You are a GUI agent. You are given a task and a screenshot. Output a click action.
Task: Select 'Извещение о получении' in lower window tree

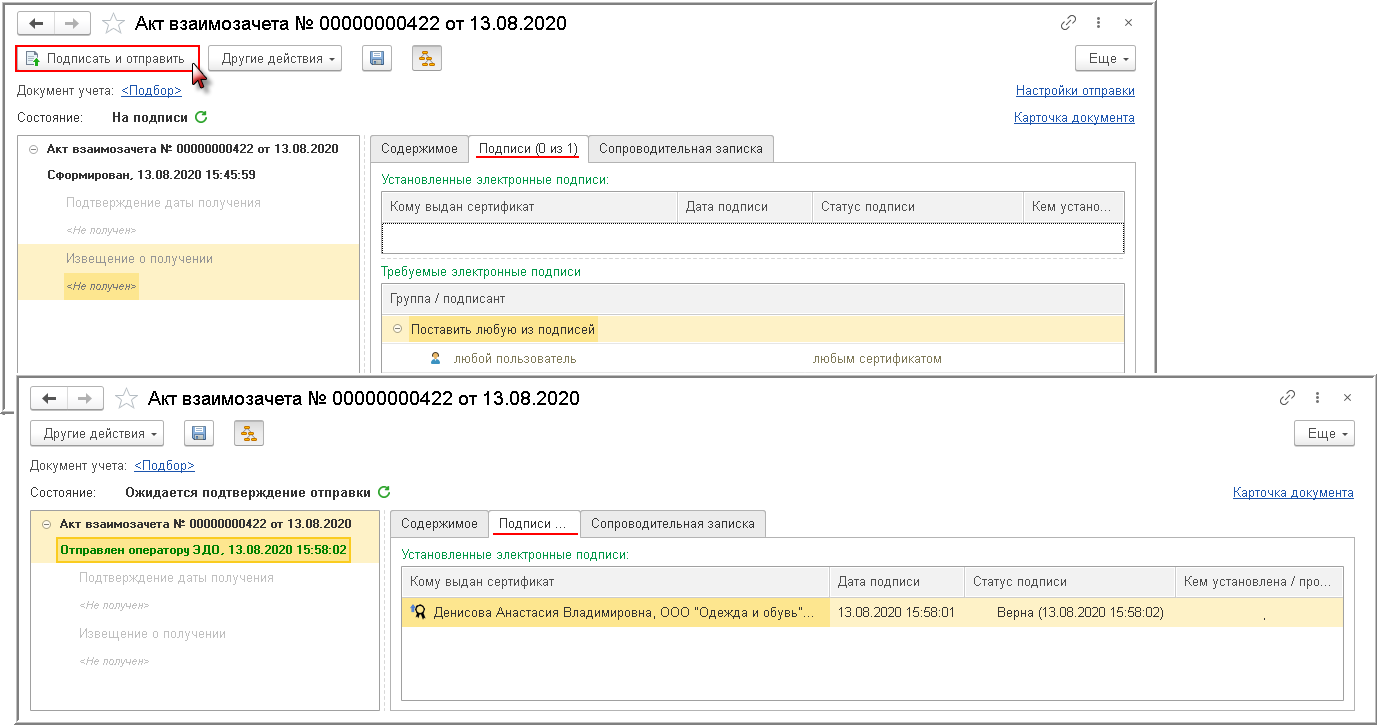tap(152, 634)
